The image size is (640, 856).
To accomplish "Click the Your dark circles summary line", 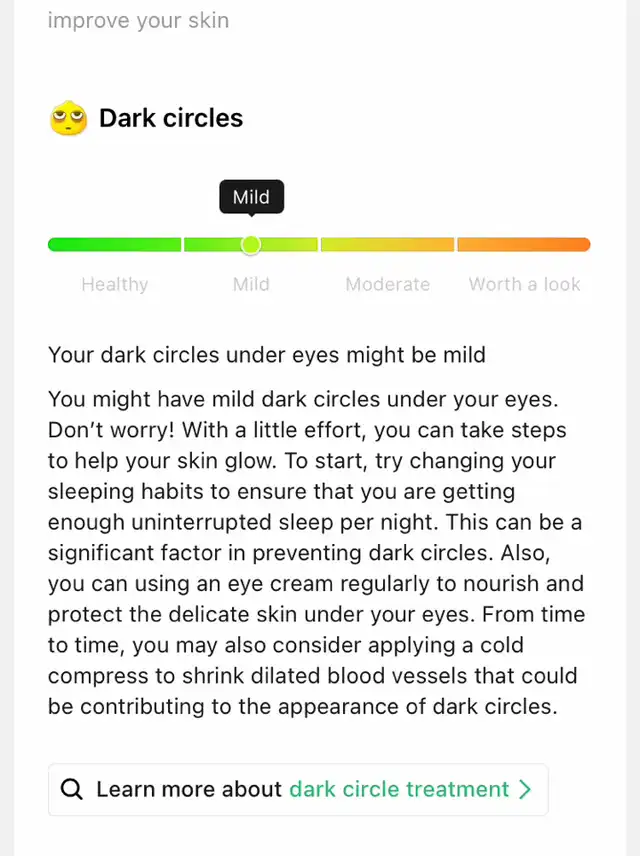I will tap(266, 355).
